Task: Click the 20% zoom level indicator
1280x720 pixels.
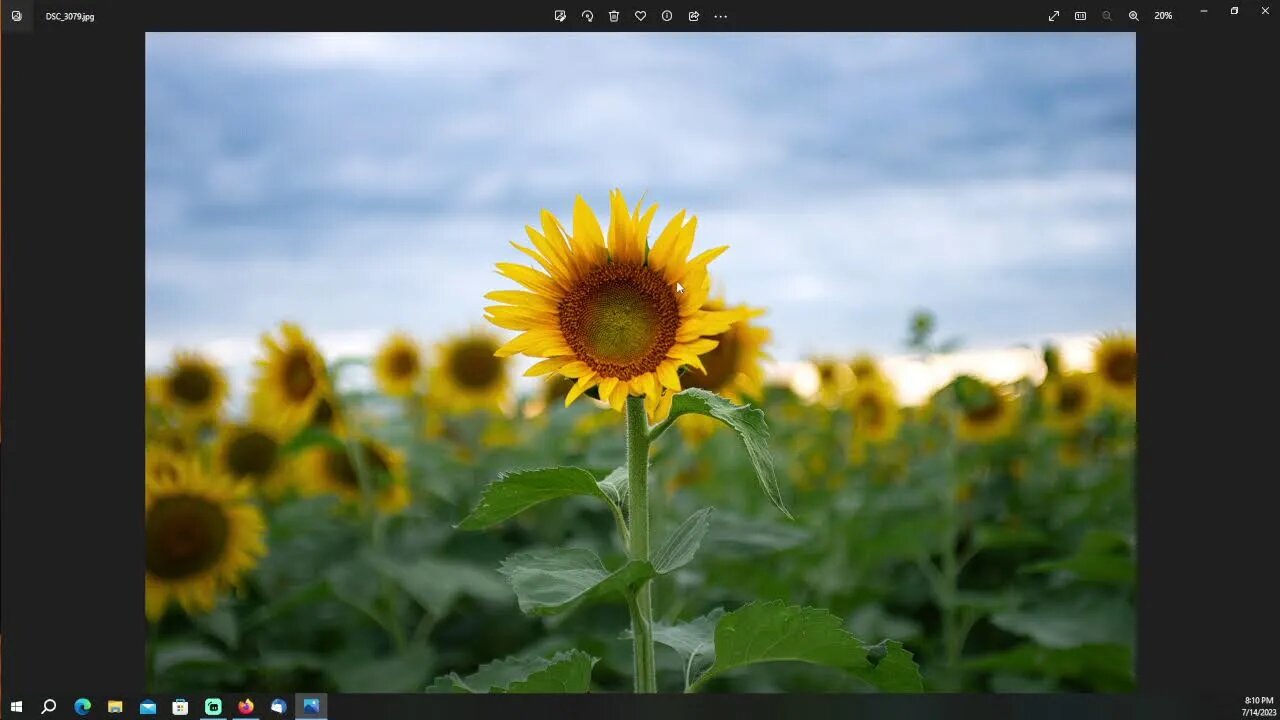Action: (1163, 16)
